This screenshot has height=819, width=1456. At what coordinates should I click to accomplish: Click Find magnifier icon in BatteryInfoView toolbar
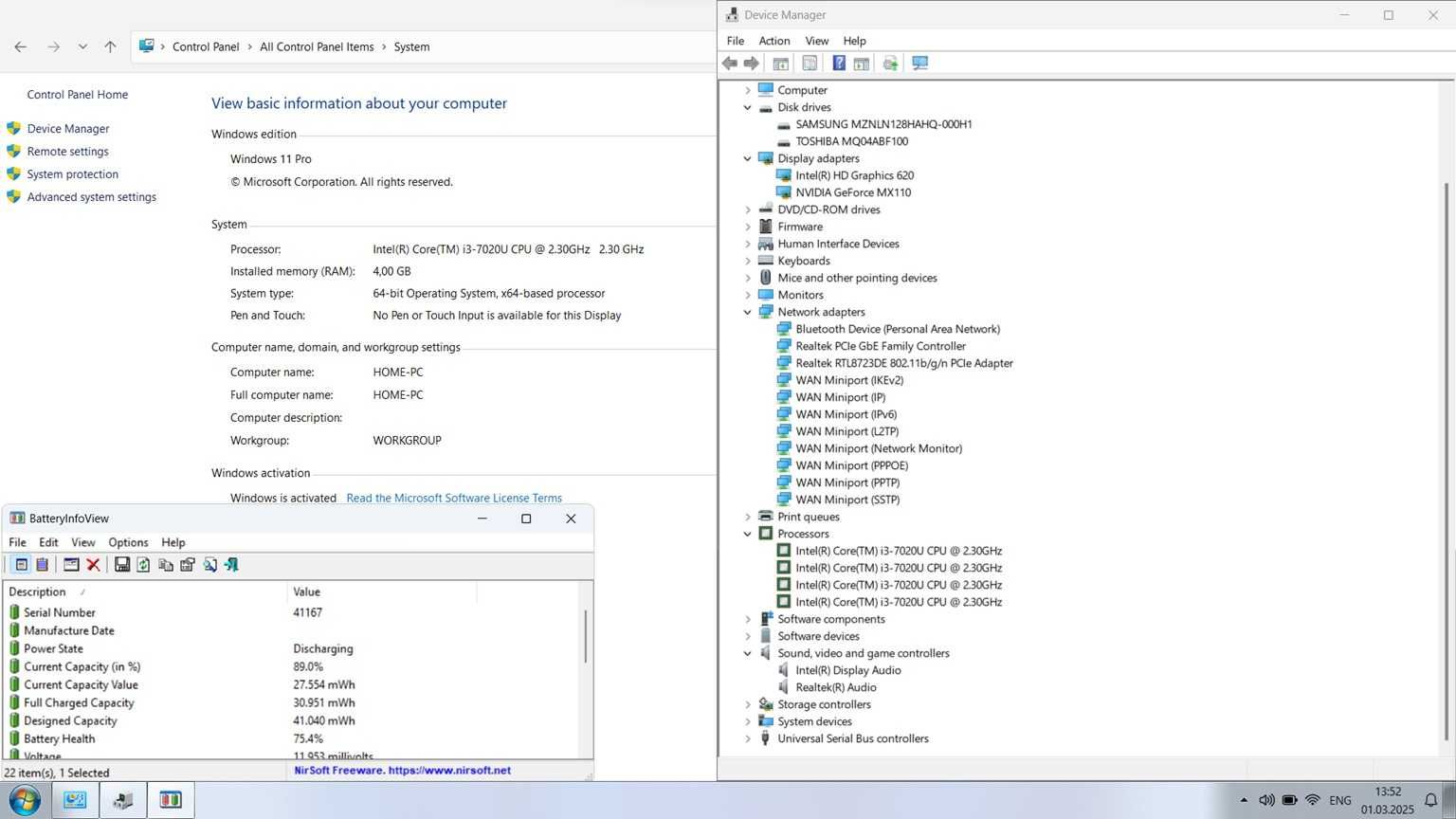pyautogui.click(x=209, y=565)
